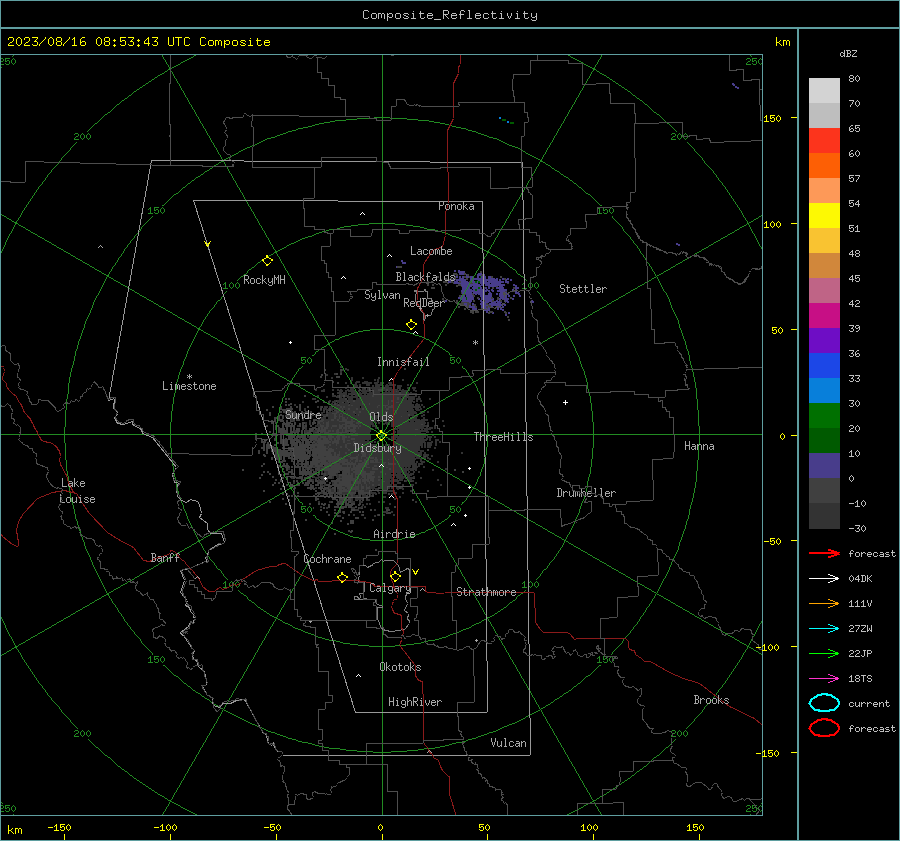The width and height of the screenshot is (900, 841).
Task: Click the RedDeer city label
Action: coord(424,303)
